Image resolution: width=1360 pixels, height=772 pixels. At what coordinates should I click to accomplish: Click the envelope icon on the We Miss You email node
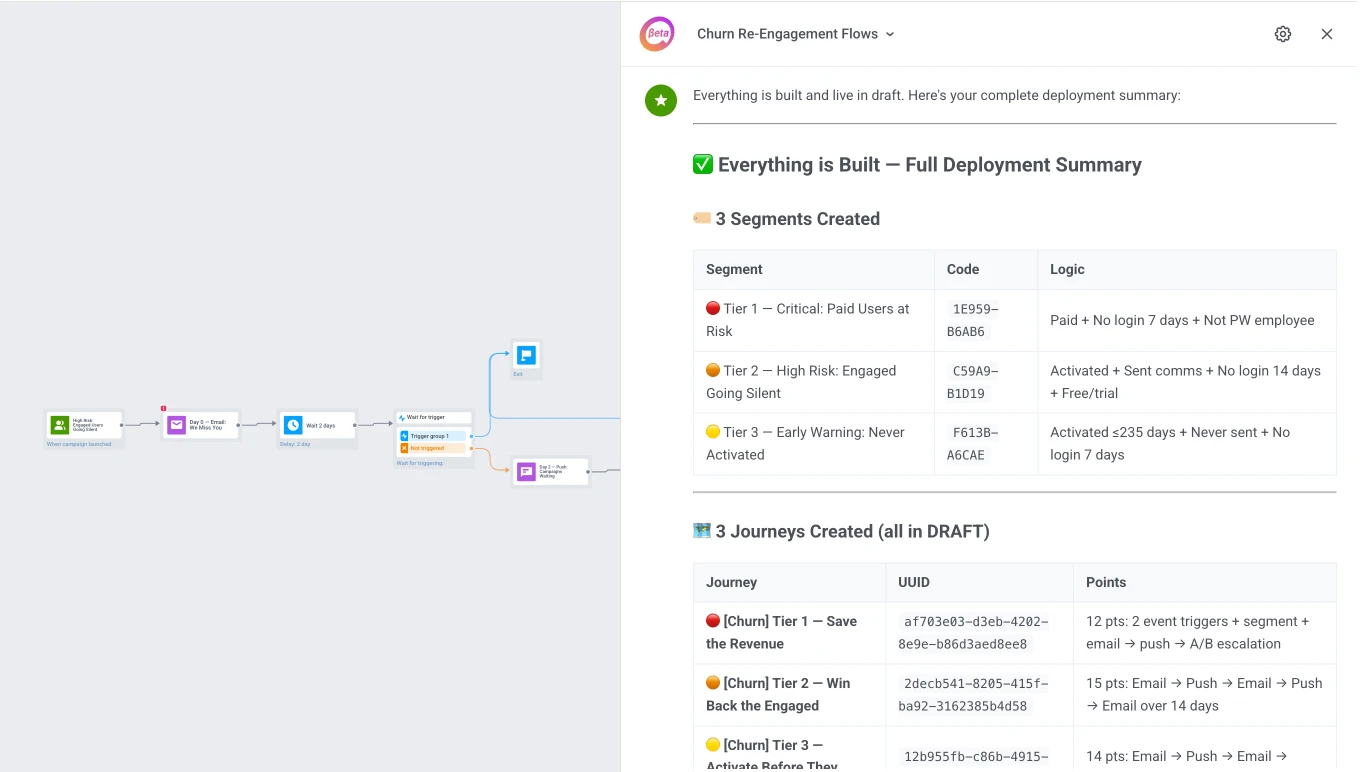point(177,424)
